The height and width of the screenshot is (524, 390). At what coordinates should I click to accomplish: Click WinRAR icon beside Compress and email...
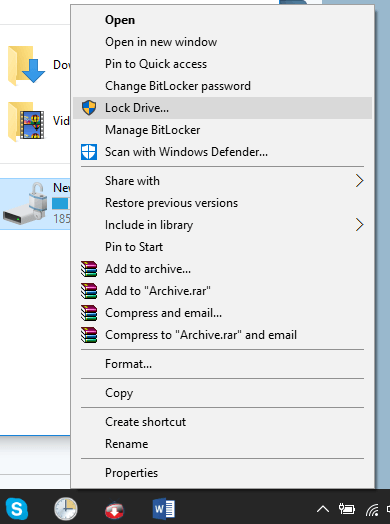tap(89, 313)
